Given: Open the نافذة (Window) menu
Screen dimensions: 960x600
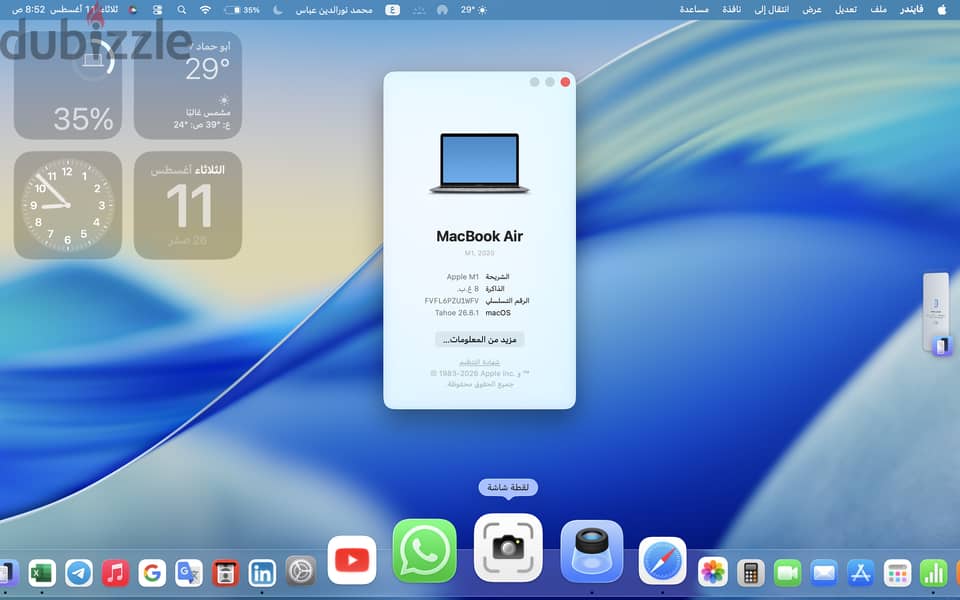Looking at the screenshot, I should [x=731, y=10].
